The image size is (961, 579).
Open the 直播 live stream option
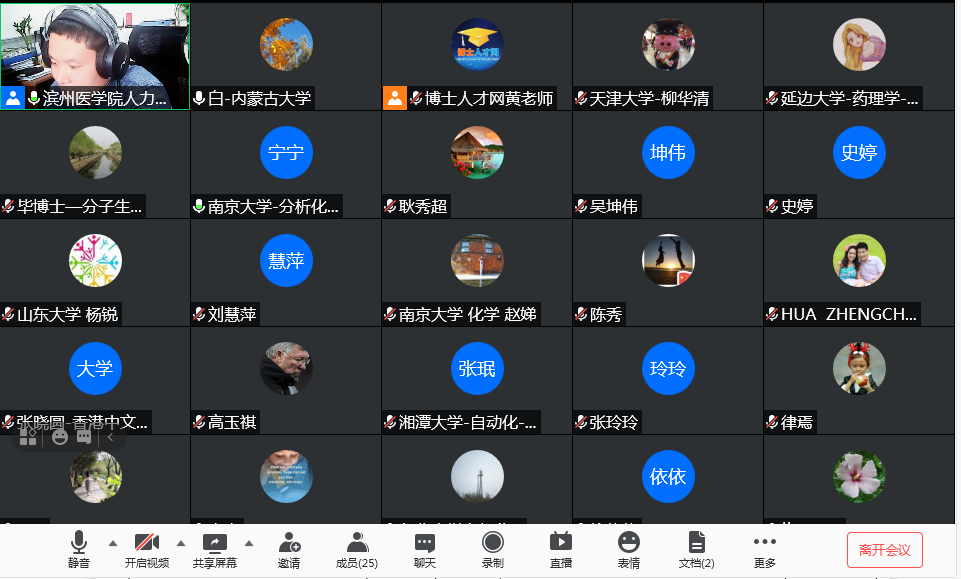tap(561, 550)
